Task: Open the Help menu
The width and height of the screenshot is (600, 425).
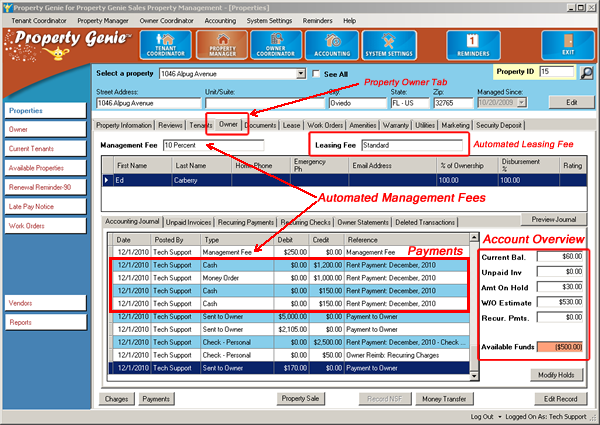Action: point(349,21)
